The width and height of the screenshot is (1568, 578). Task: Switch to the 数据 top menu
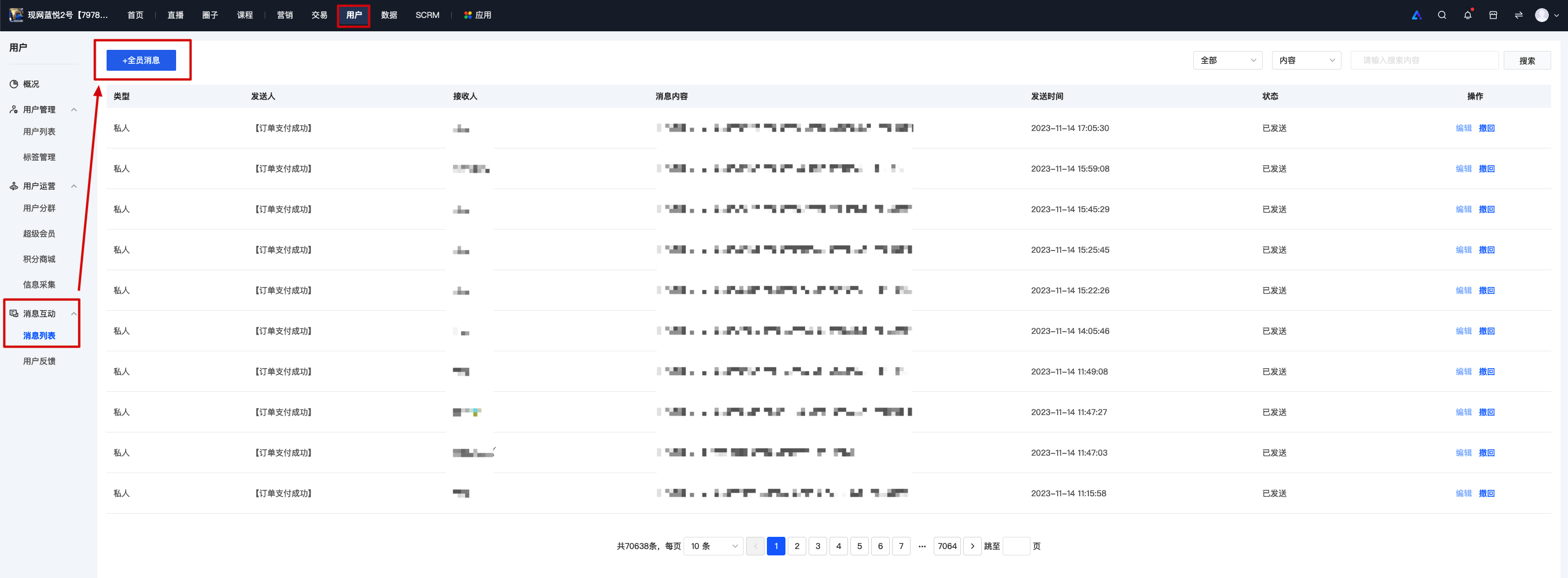[389, 15]
